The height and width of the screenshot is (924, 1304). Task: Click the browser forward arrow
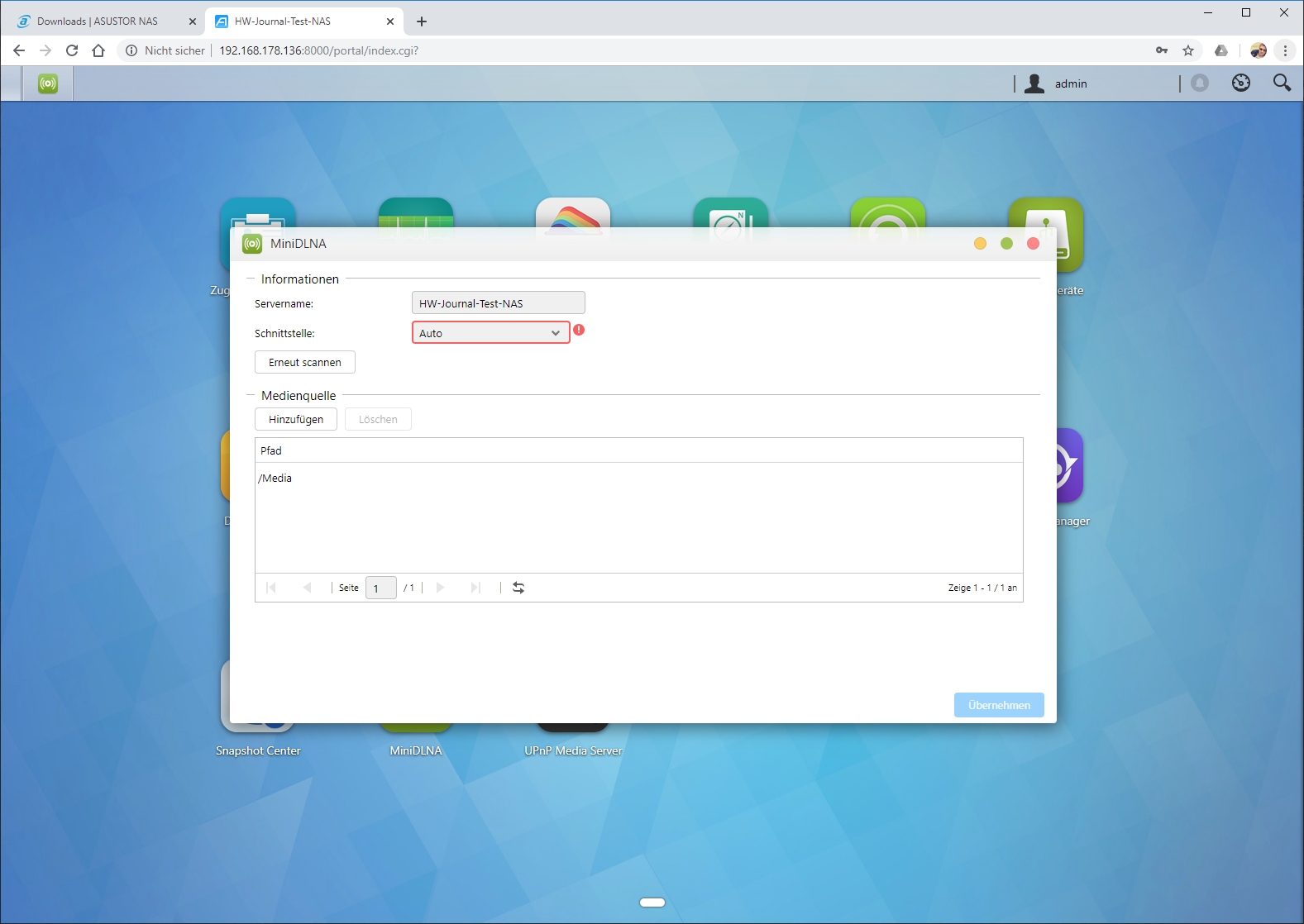pyautogui.click(x=45, y=50)
